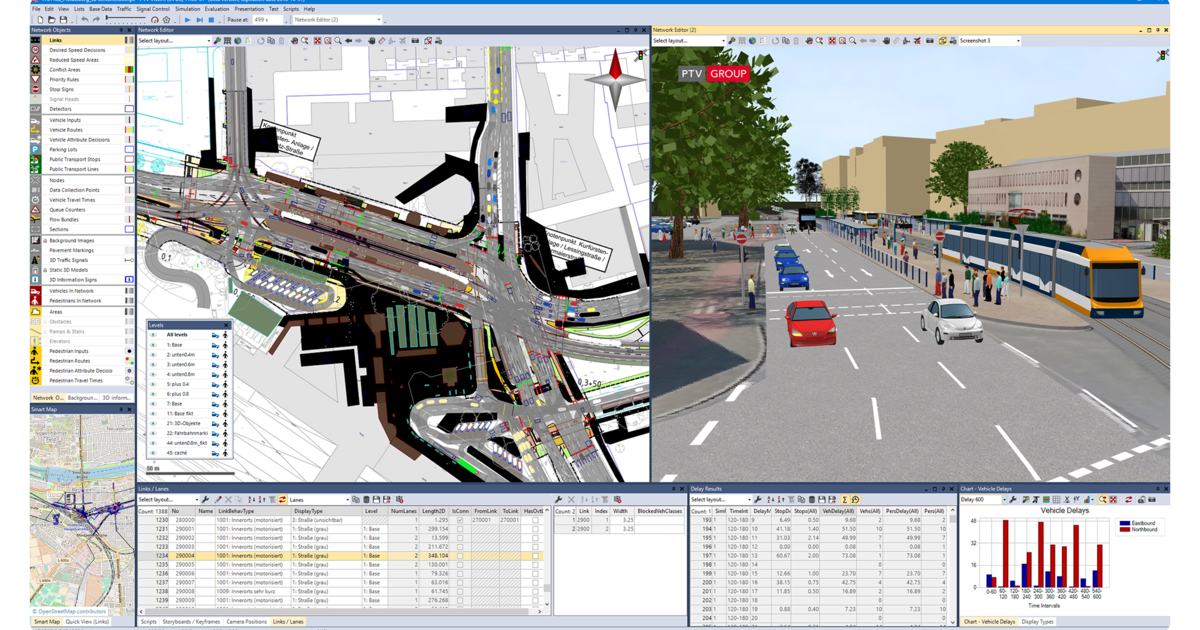The image size is (1200, 630).
Task: Start the simulation with the play icon
Action: coord(187,19)
